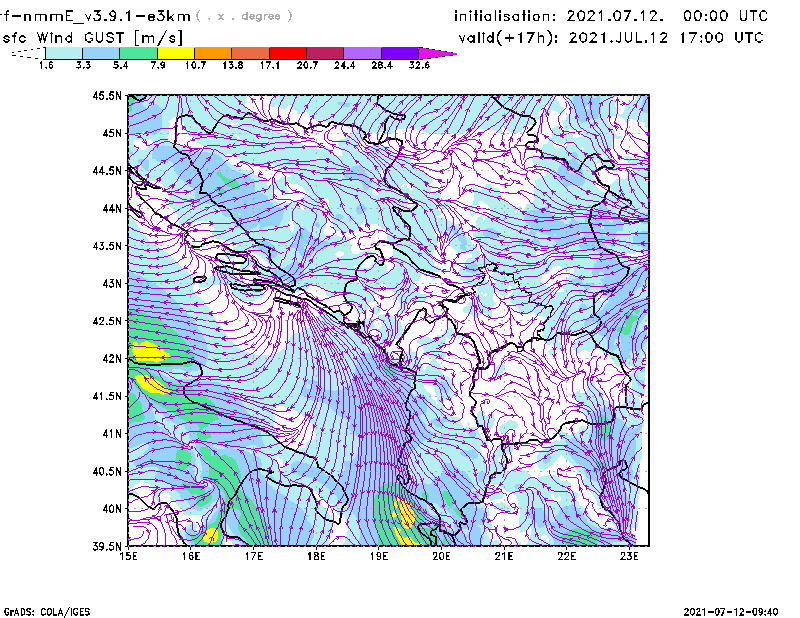The image size is (800, 618).
Task: Click the 44N latitude label
Action: pyautogui.click(x=112, y=208)
